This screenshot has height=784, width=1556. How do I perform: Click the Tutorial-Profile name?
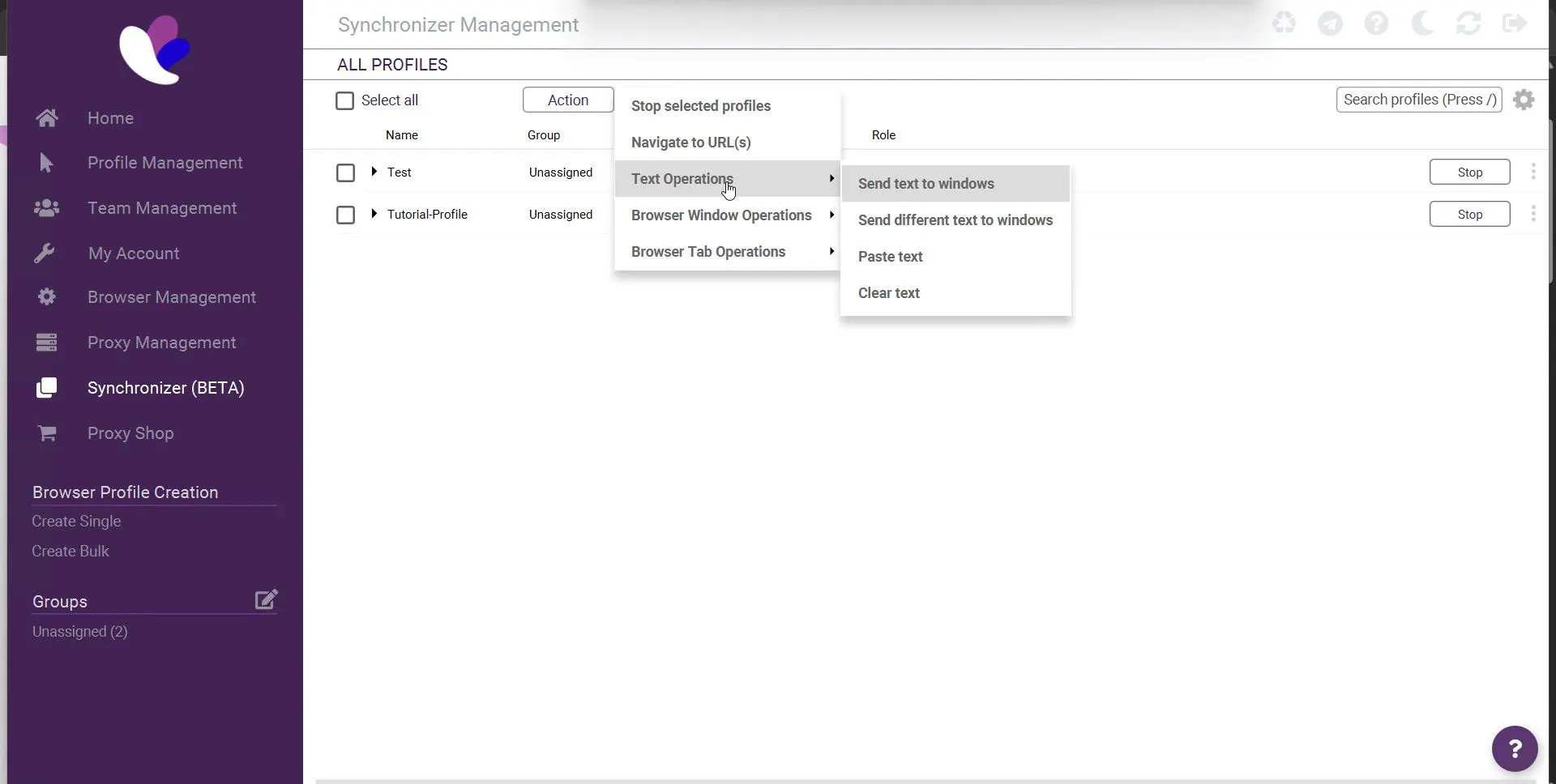(x=427, y=215)
